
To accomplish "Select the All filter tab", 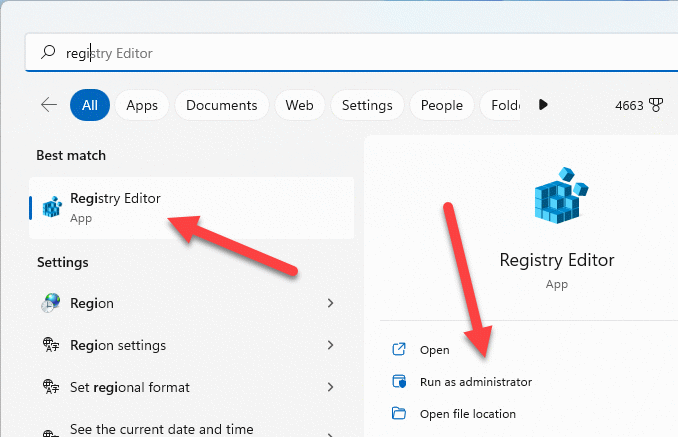I will (x=90, y=105).
